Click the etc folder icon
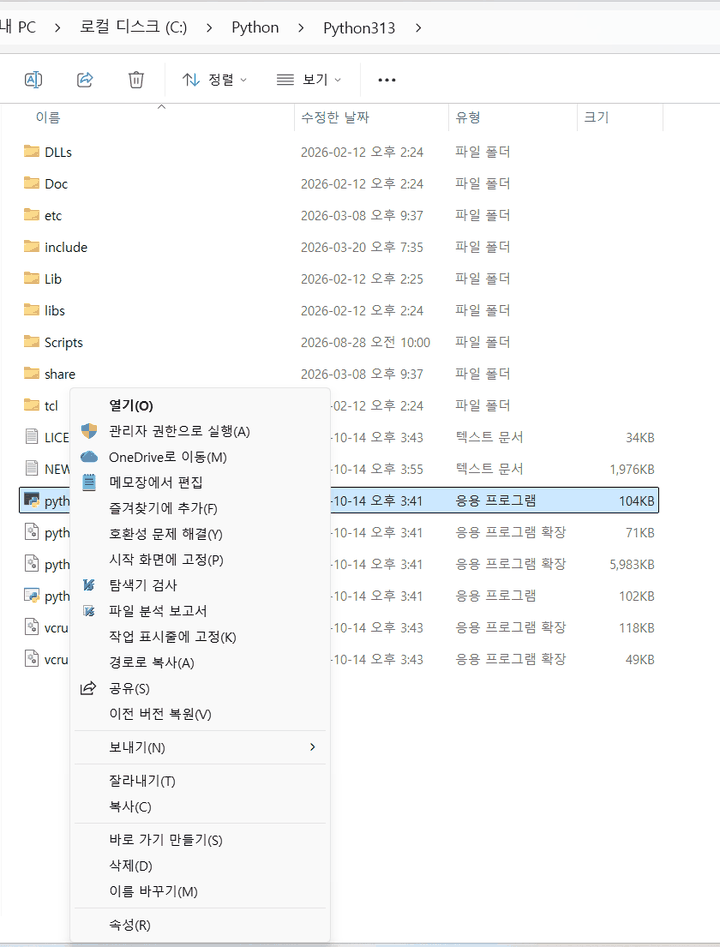The width and height of the screenshot is (720, 947). pos(31,214)
